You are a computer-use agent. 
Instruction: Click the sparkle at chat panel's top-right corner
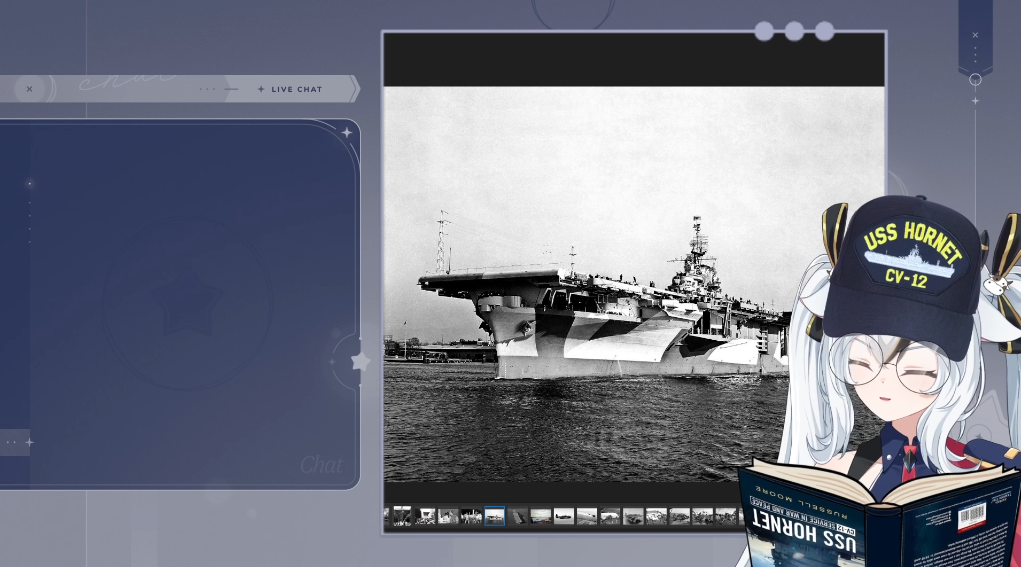346,132
